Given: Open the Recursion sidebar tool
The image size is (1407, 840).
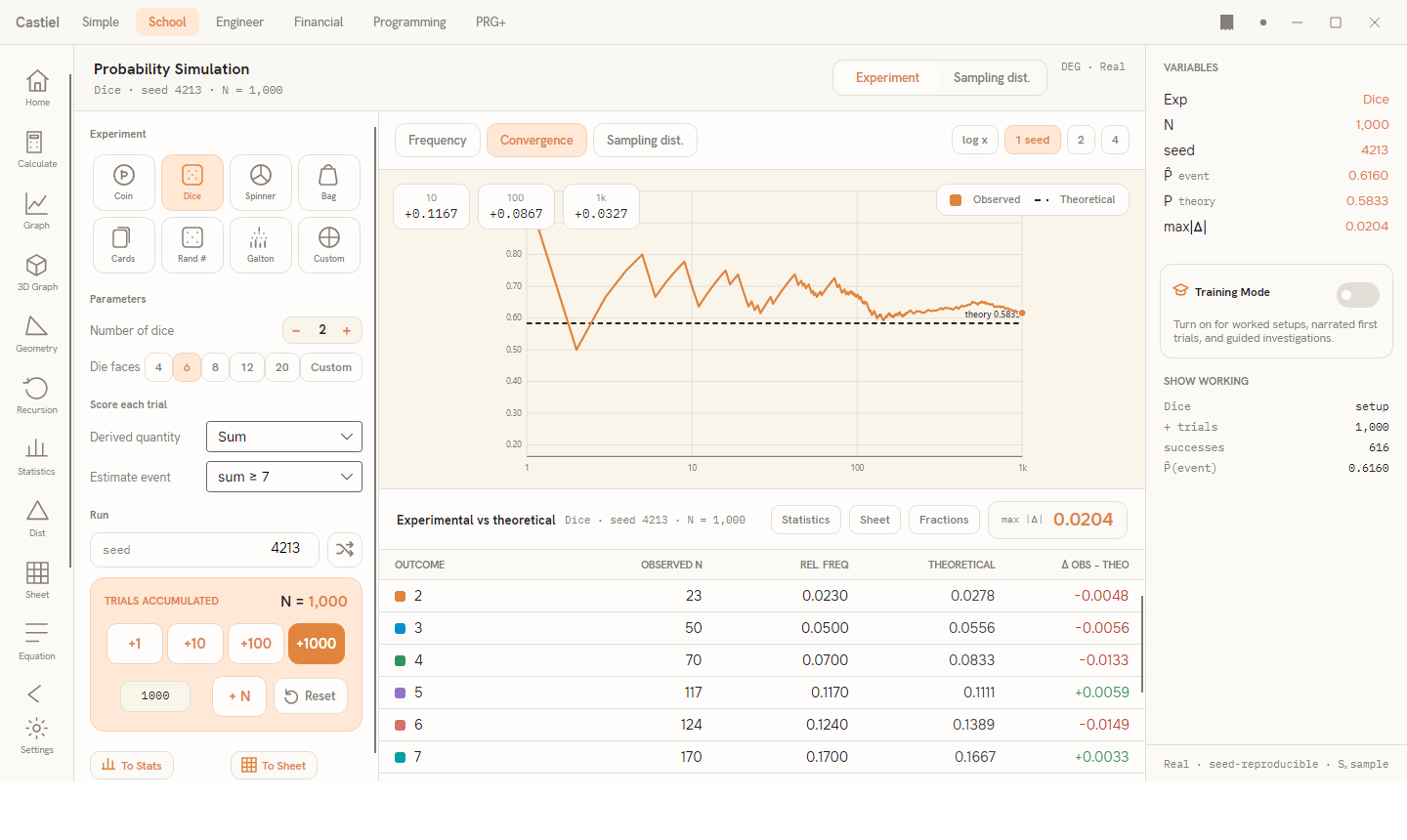Looking at the screenshot, I should [37, 396].
